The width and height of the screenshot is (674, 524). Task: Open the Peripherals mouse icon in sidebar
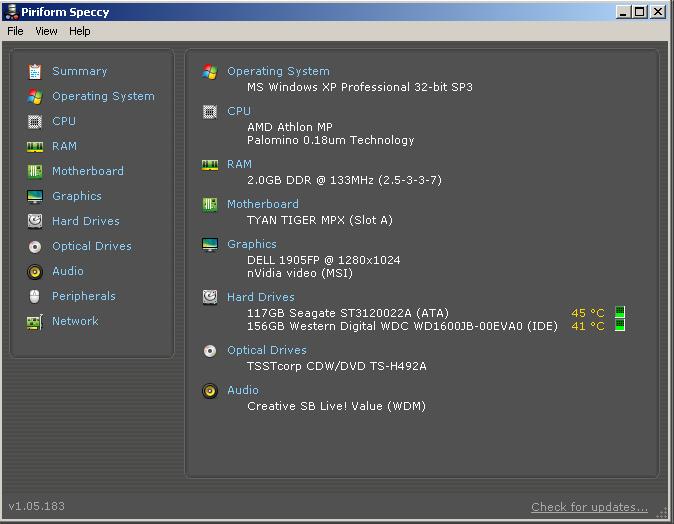pyautogui.click(x=35, y=296)
